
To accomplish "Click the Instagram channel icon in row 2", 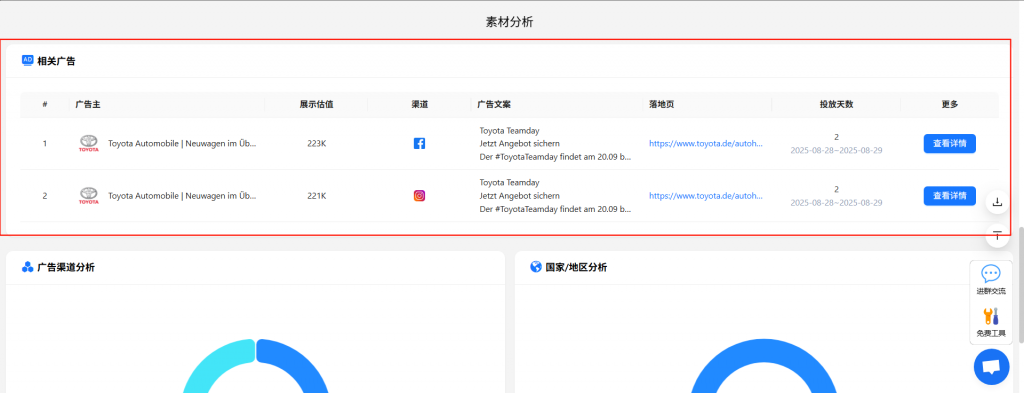I will (x=419, y=195).
